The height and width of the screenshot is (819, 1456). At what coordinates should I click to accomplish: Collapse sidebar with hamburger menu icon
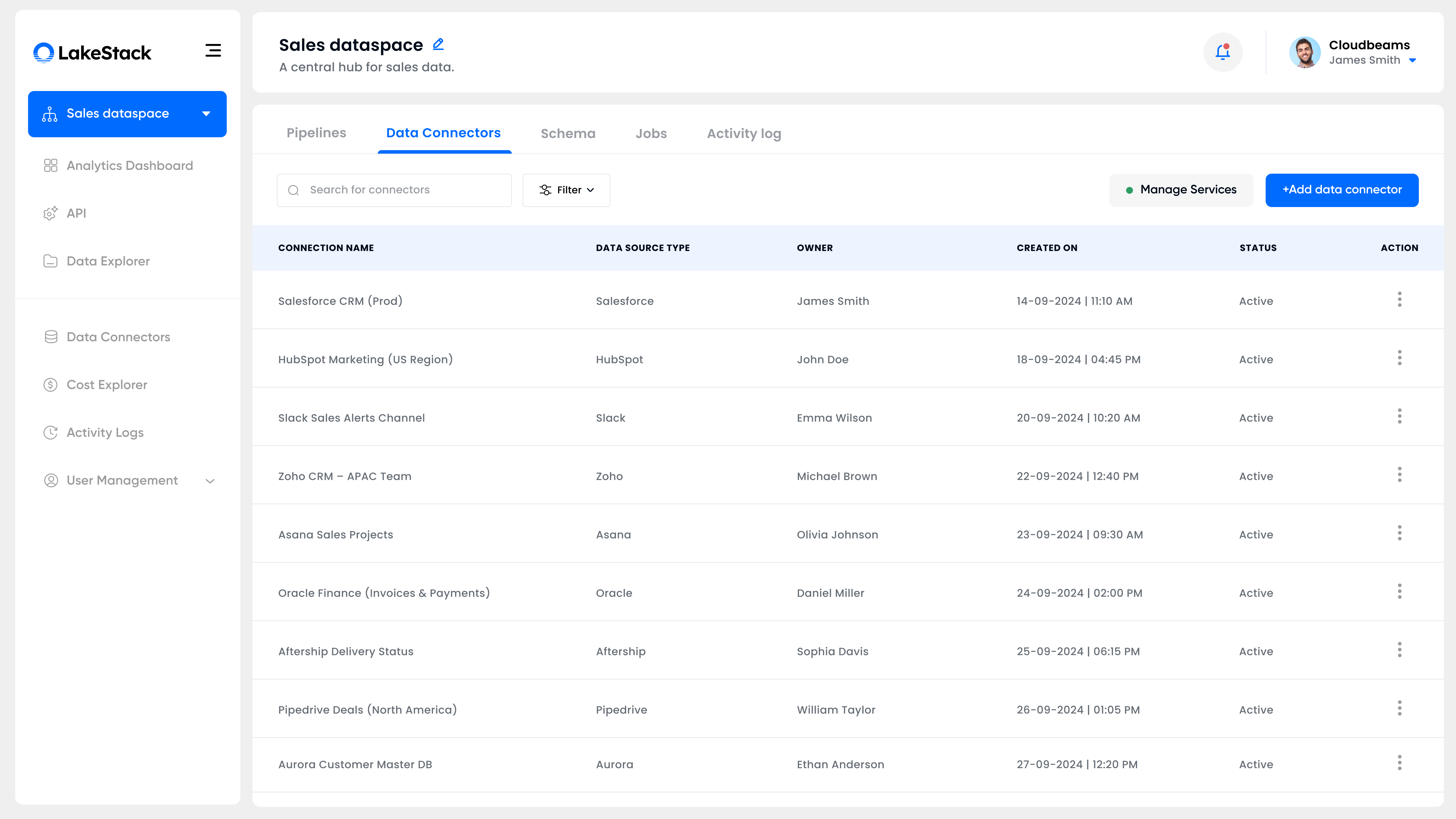(213, 50)
